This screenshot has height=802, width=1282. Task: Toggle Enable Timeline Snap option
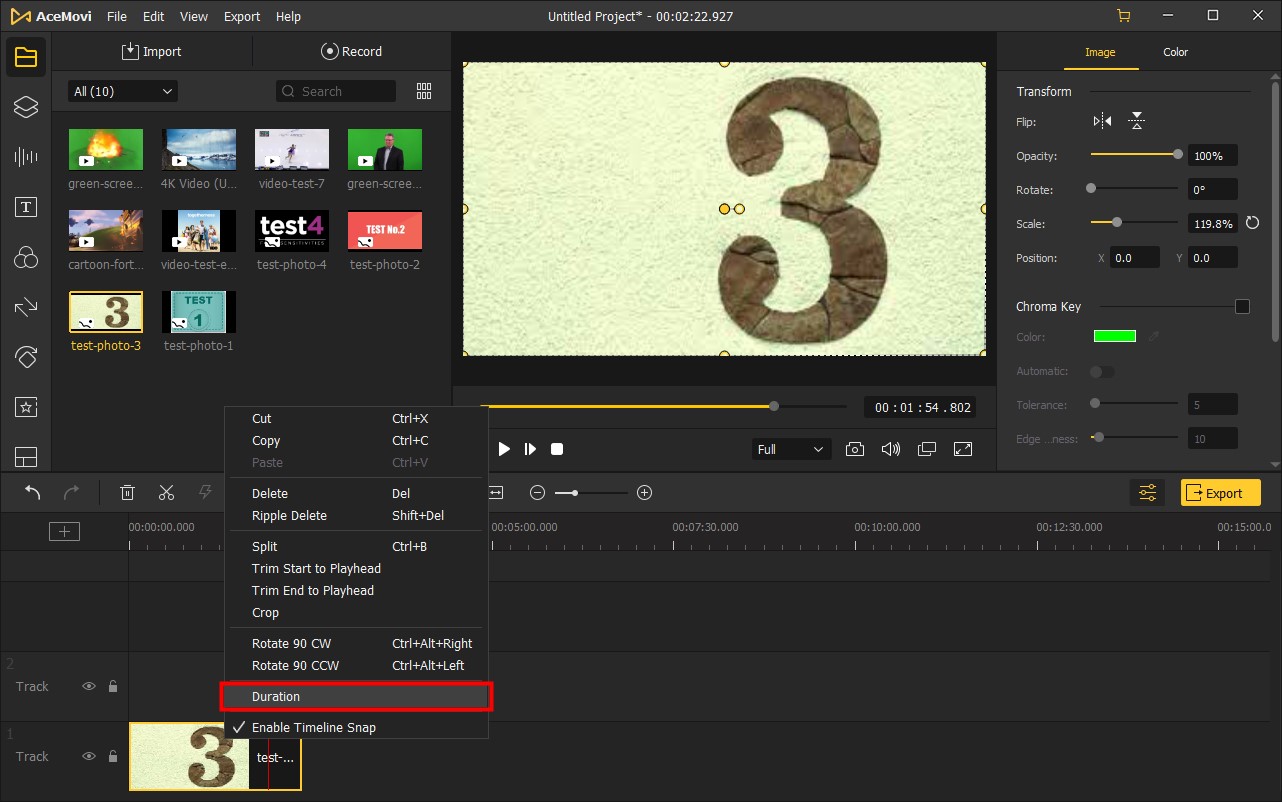[x=313, y=727]
